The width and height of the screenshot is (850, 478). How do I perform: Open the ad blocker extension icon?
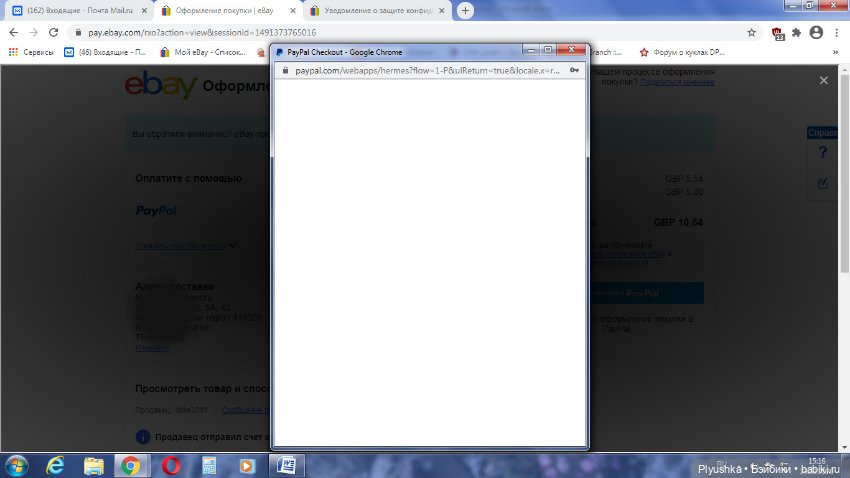pos(778,34)
